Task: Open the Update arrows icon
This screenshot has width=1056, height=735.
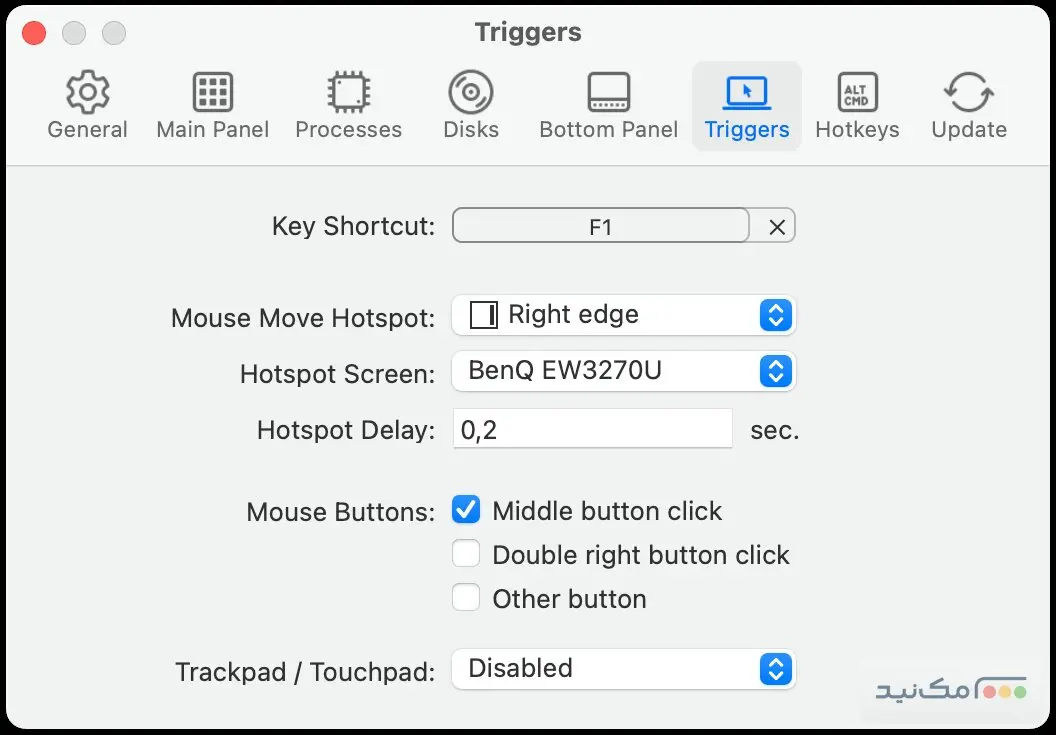Action: tap(968, 93)
